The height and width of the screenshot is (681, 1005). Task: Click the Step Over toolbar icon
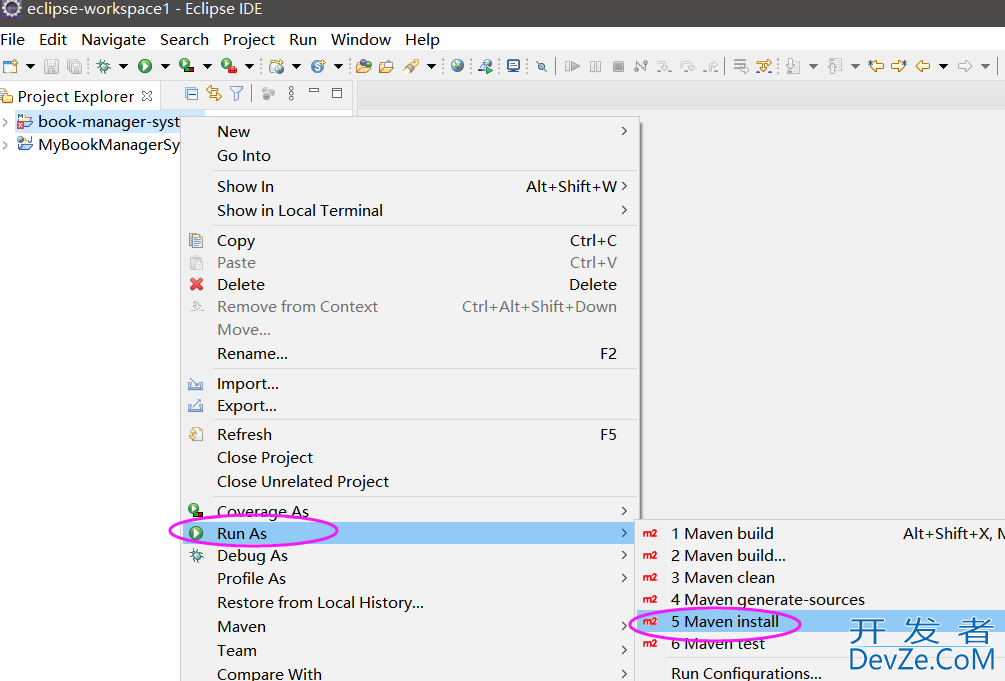point(687,66)
